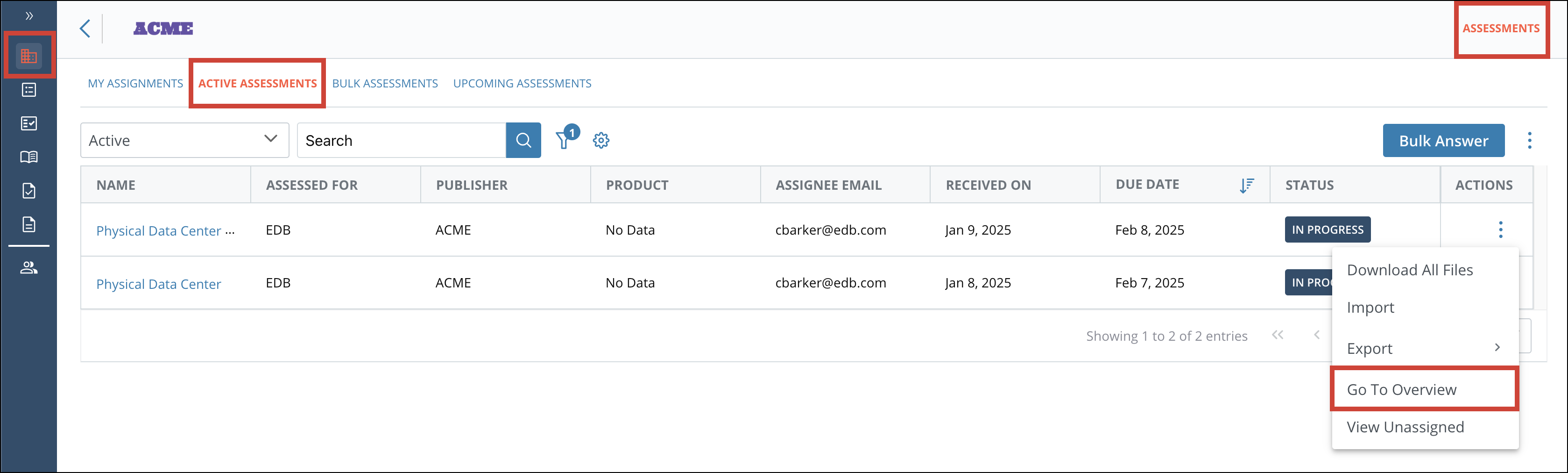Expand the sidebar using the double chevron
Image resolution: width=1568 pixels, height=473 pixels.
coord(28,16)
